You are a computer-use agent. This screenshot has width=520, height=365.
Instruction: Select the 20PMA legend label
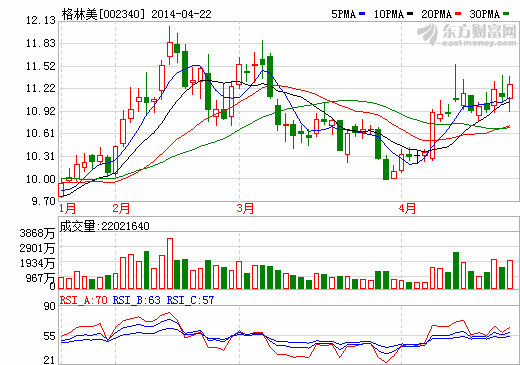pos(437,14)
